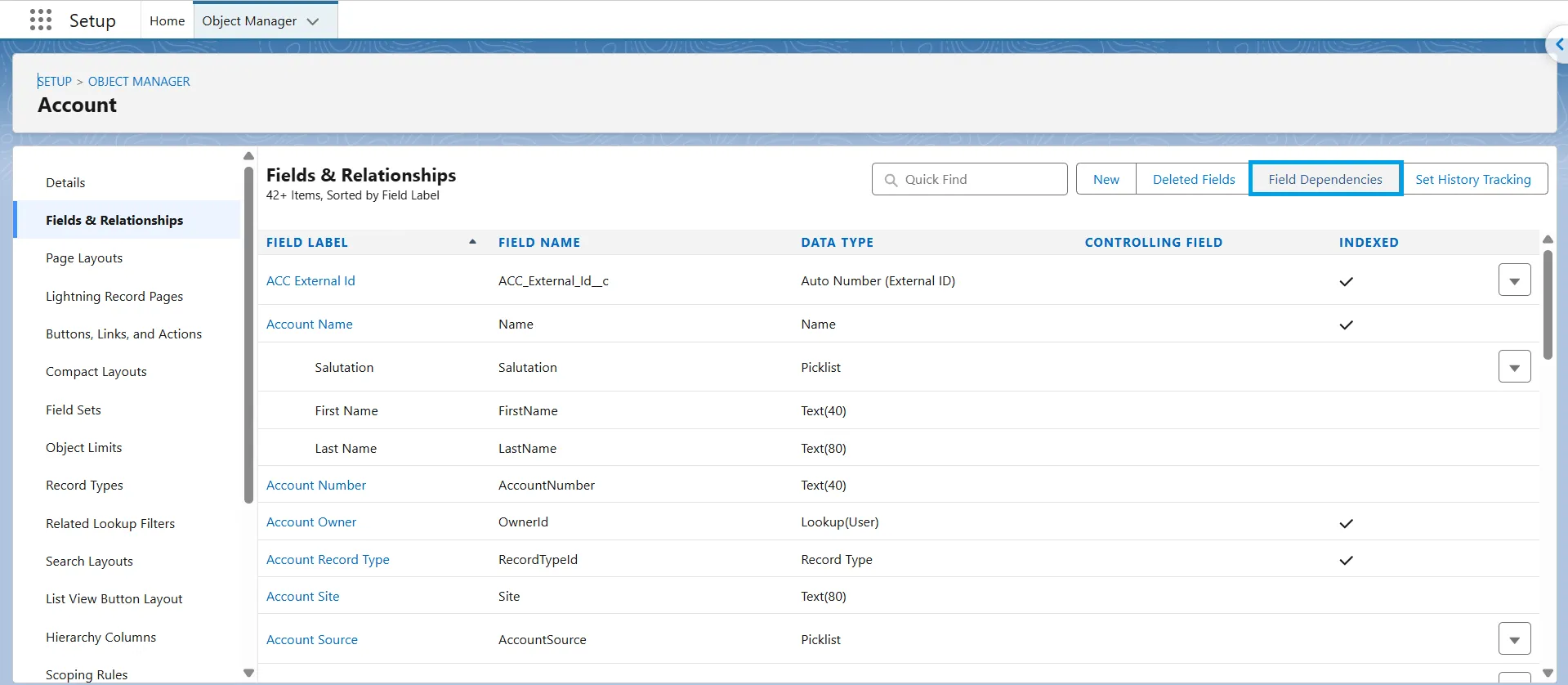This screenshot has height=685, width=1568.
Task: Open Field Dependencies
Action: 1325,179
